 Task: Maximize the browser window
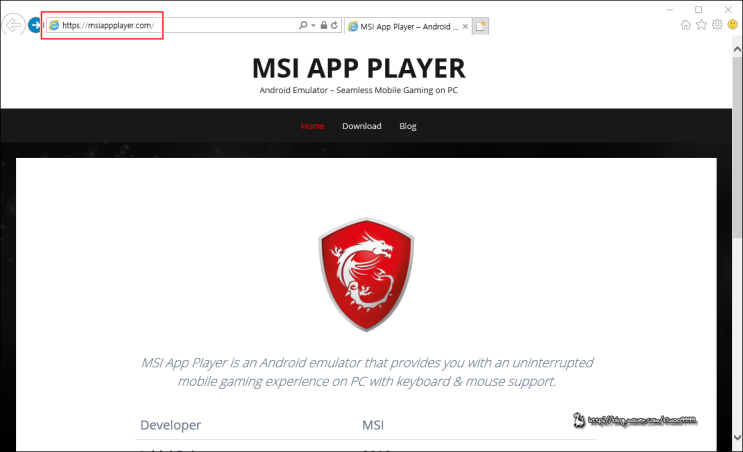(698, 9)
